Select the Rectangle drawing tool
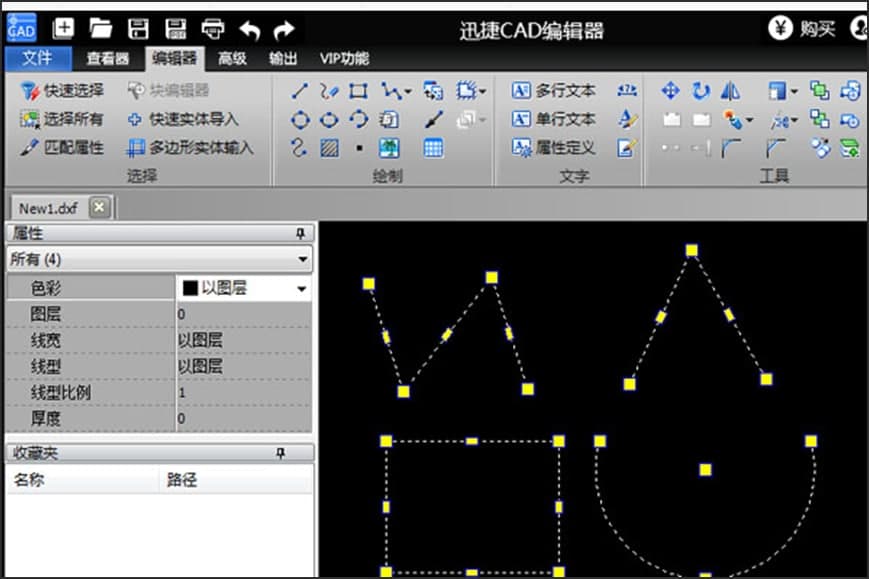Screen dimensions: 869x579 (356, 91)
